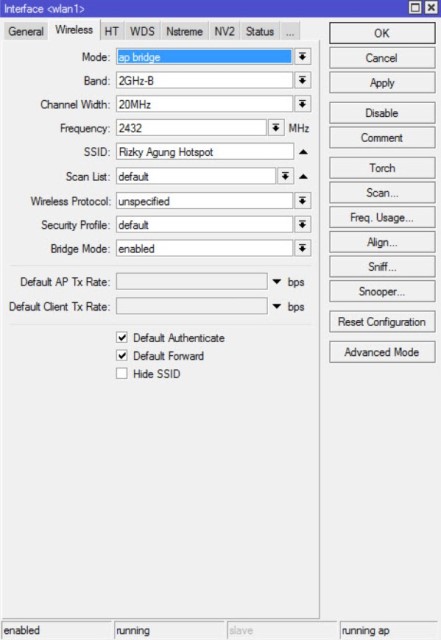
Task: Open the NV2 tab
Action: click(224, 31)
